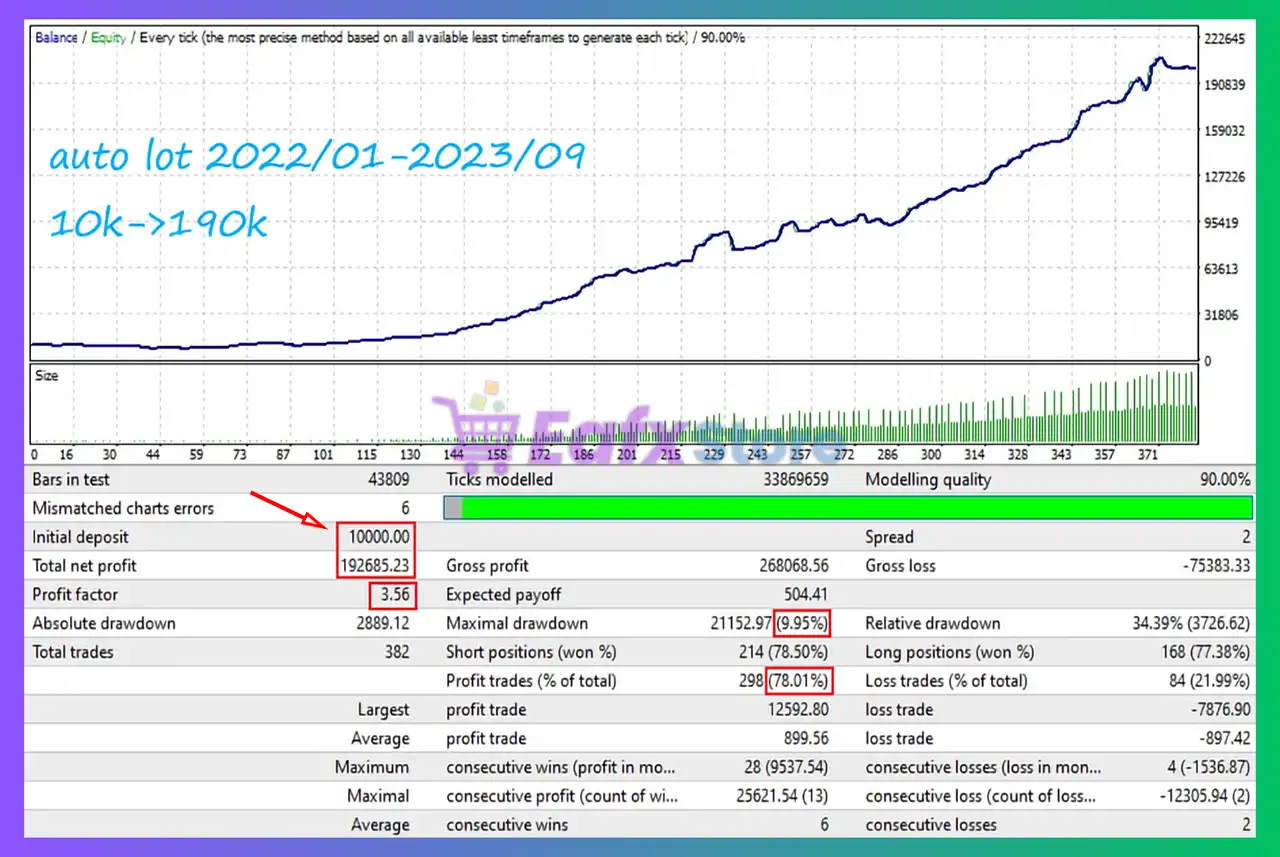Image resolution: width=1280 pixels, height=857 pixels.
Task: Click the red arrow pointing at Initial deposit
Action: (289, 507)
